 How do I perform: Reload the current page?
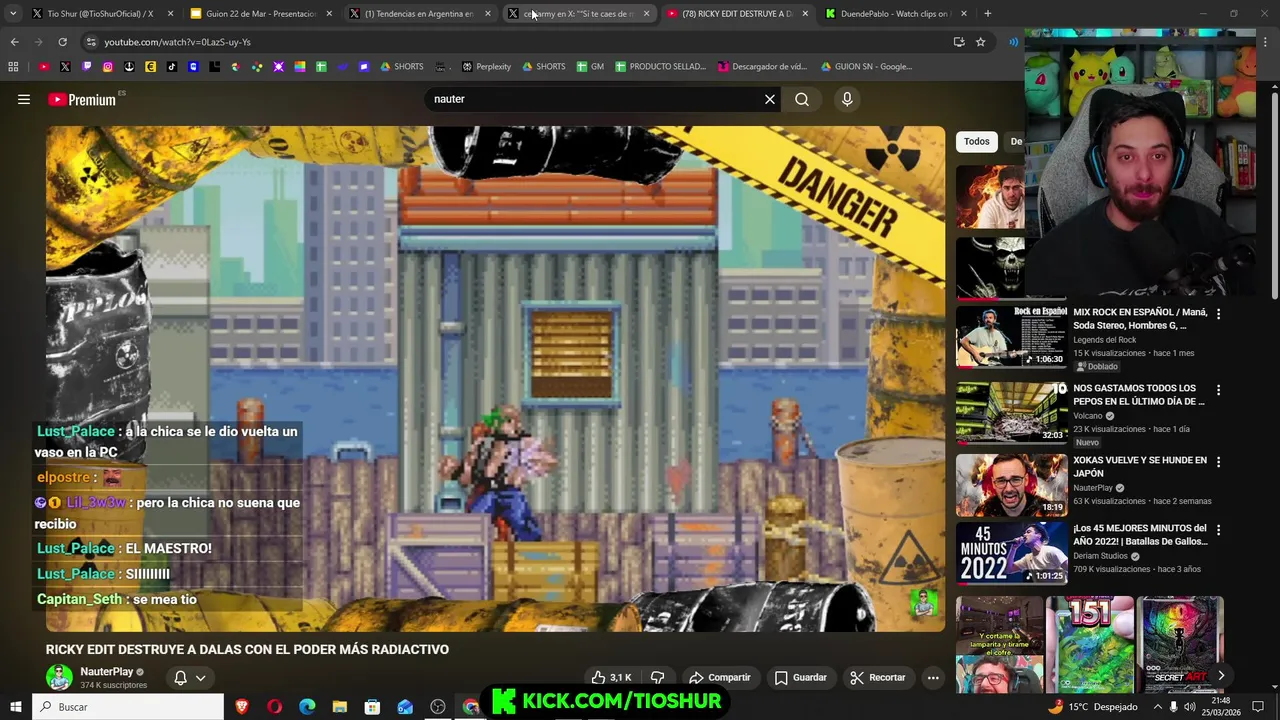(x=62, y=42)
